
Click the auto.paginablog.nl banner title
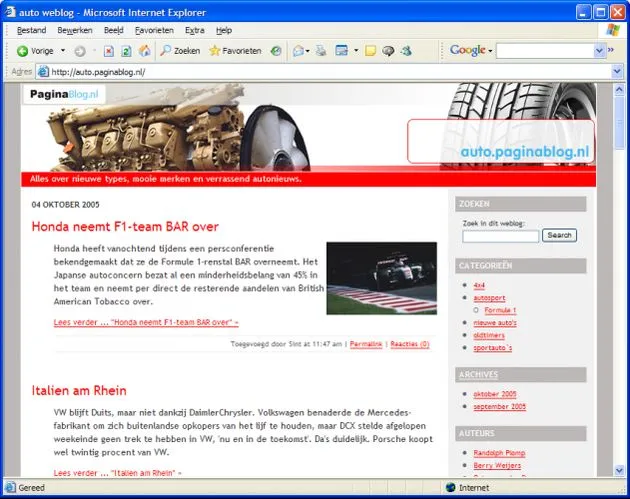[524, 152]
